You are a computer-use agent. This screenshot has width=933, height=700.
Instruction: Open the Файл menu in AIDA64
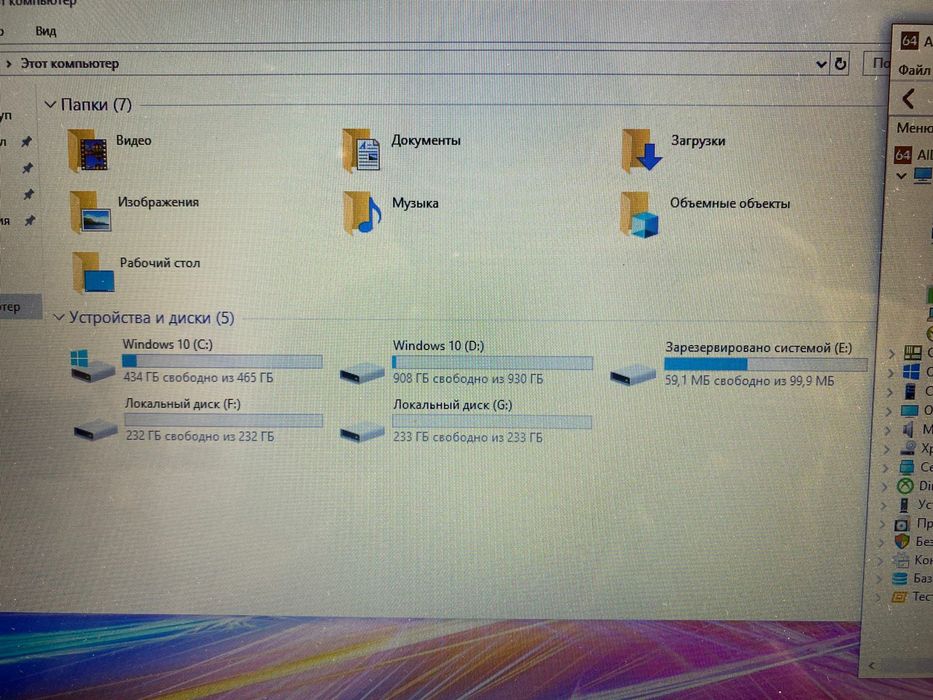coord(915,70)
